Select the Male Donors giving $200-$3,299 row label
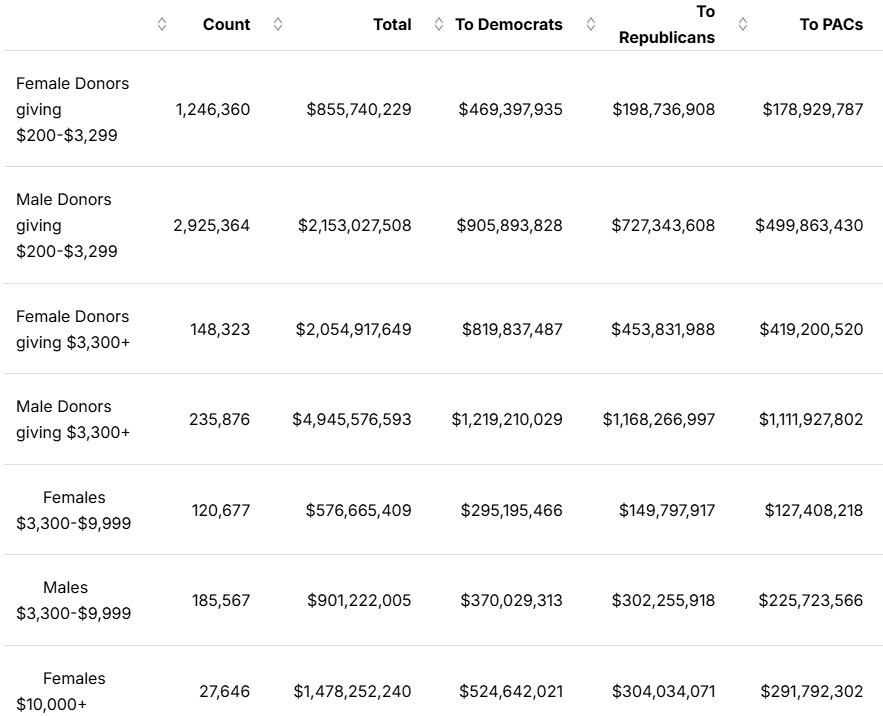 click(x=66, y=225)
